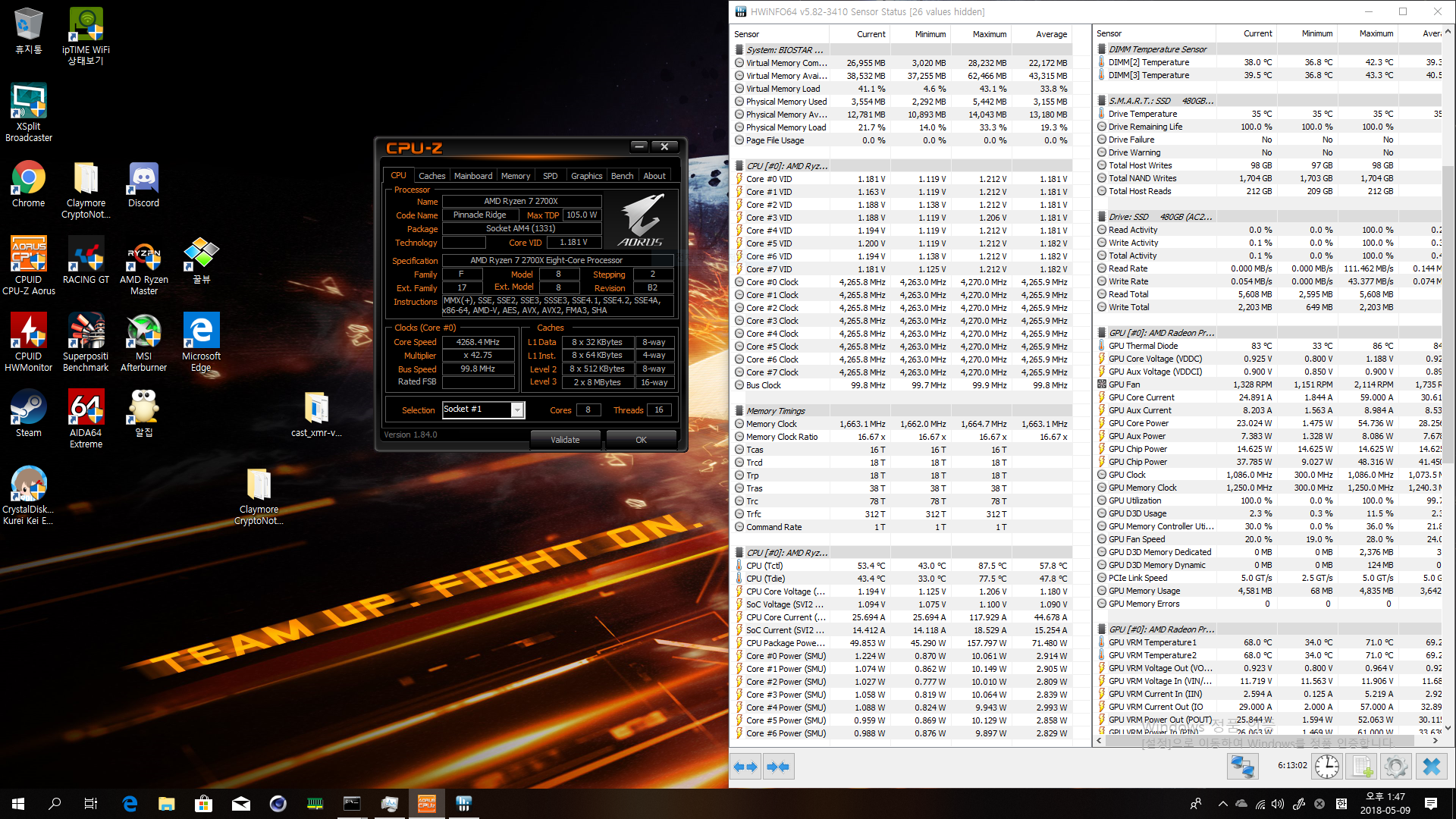Screen dimensions: 1456x819
Task: Switch to CPU-Z SPD tab
Action: [551, 175]
